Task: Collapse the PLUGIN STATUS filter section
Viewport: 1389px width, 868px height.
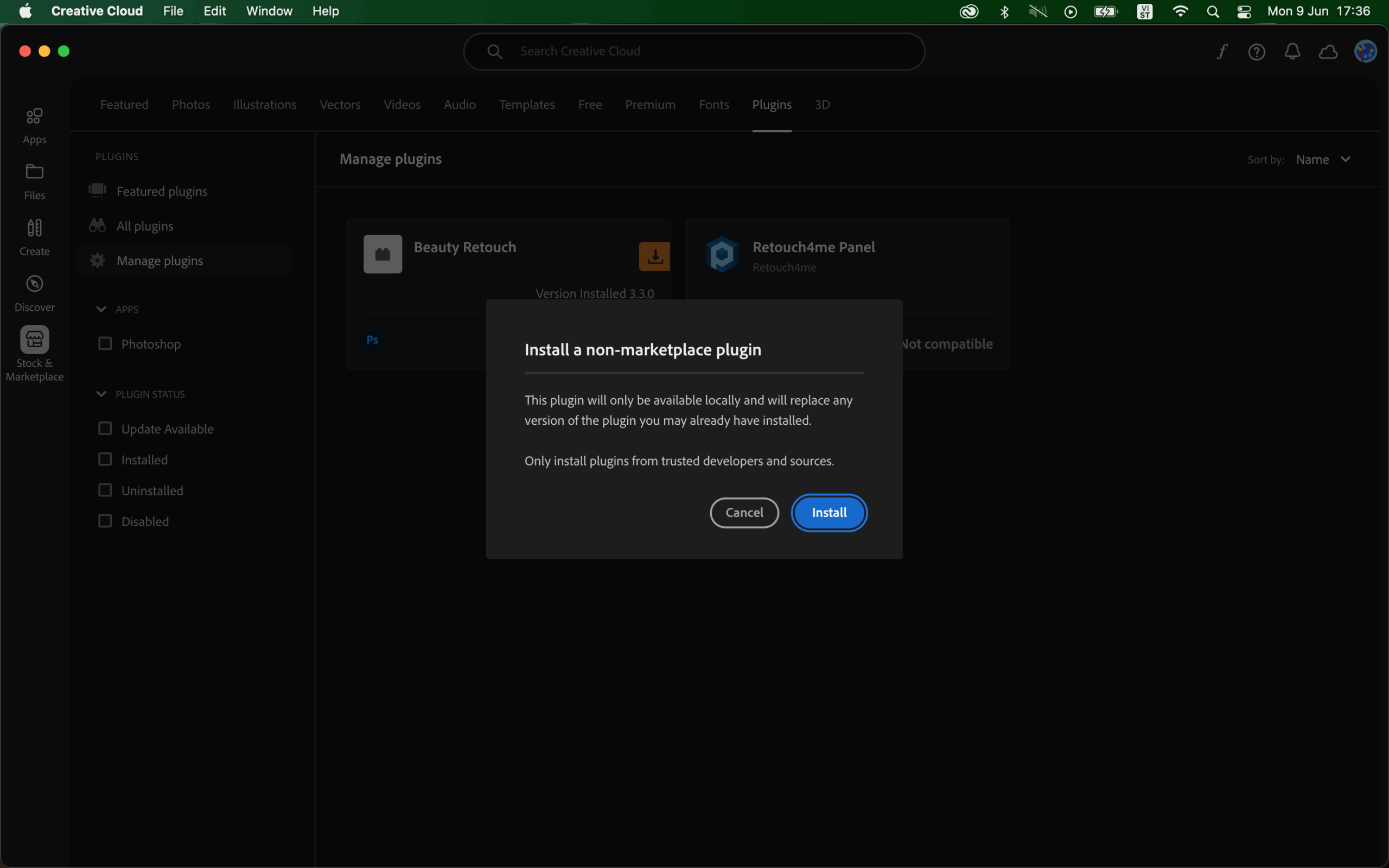Action: (101, 394)
